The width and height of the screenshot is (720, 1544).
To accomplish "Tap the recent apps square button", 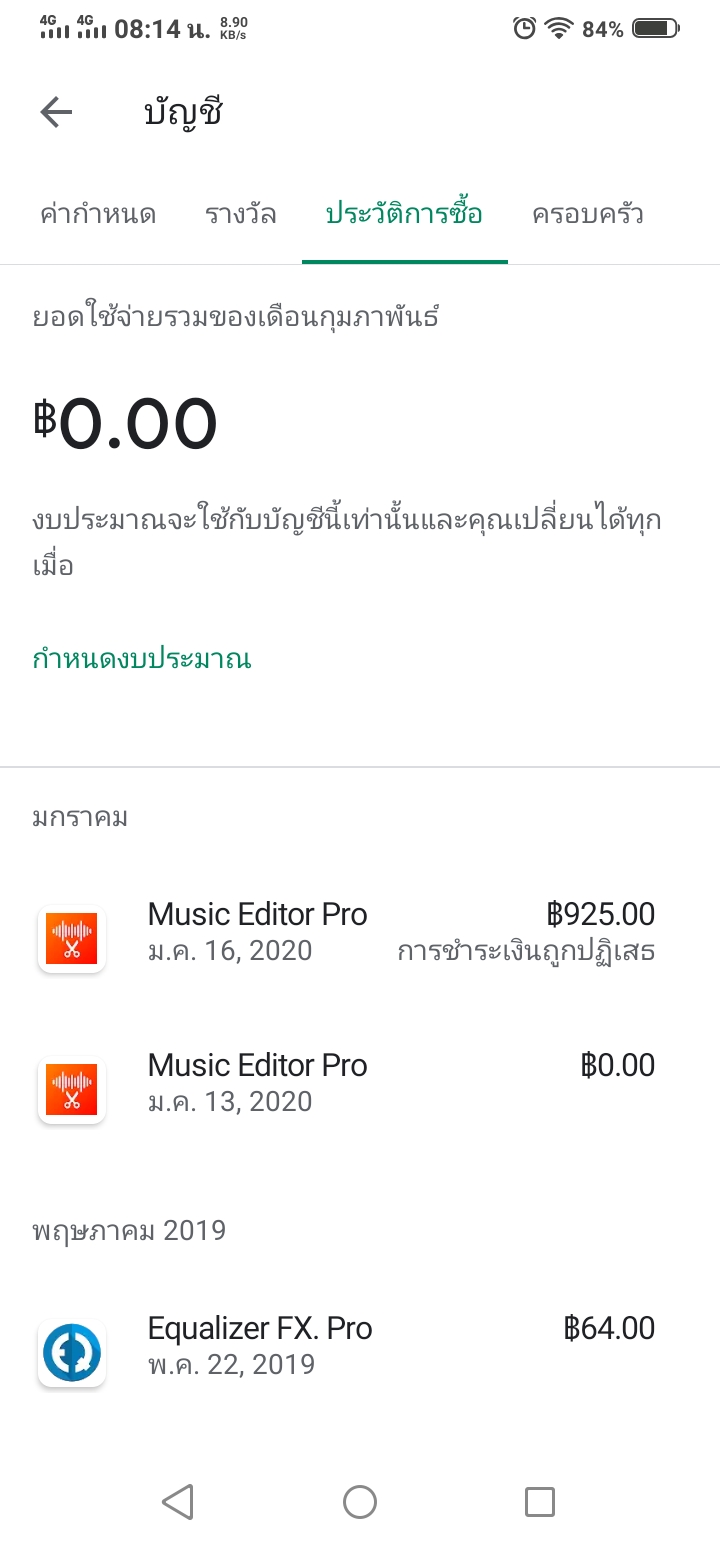I will 540,1501.
